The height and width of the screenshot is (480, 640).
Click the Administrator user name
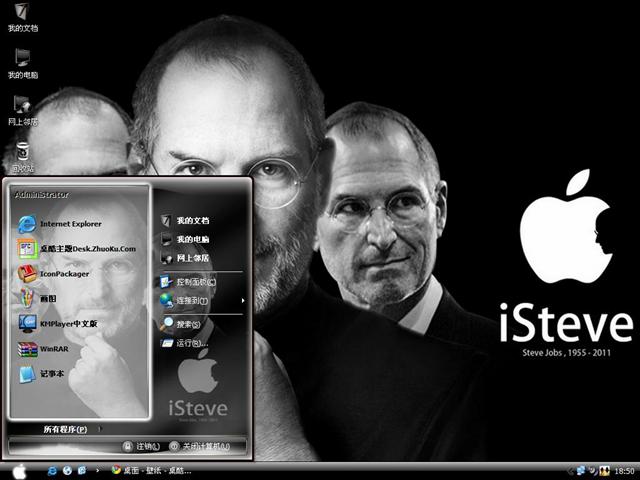point(42,195)
